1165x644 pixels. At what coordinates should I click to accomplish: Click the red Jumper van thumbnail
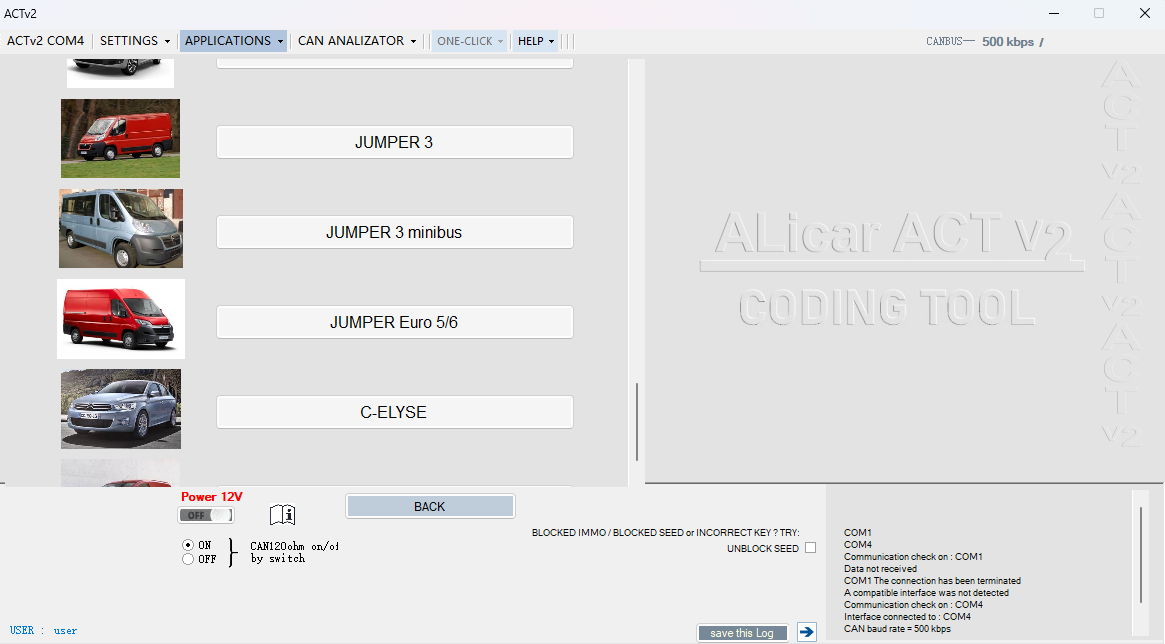point(120,138)
